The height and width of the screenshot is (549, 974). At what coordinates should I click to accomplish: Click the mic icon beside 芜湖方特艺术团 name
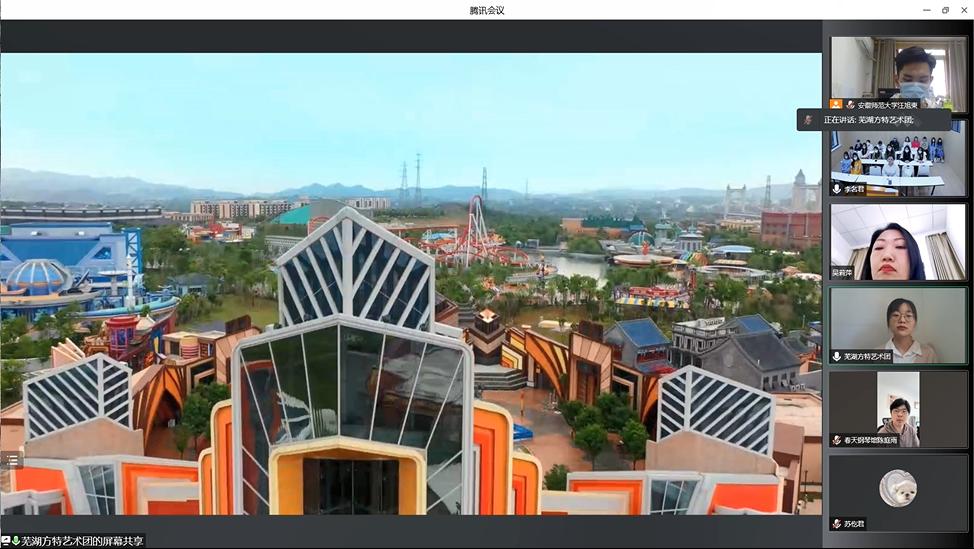pyautogui.click(x=837, y=356)
